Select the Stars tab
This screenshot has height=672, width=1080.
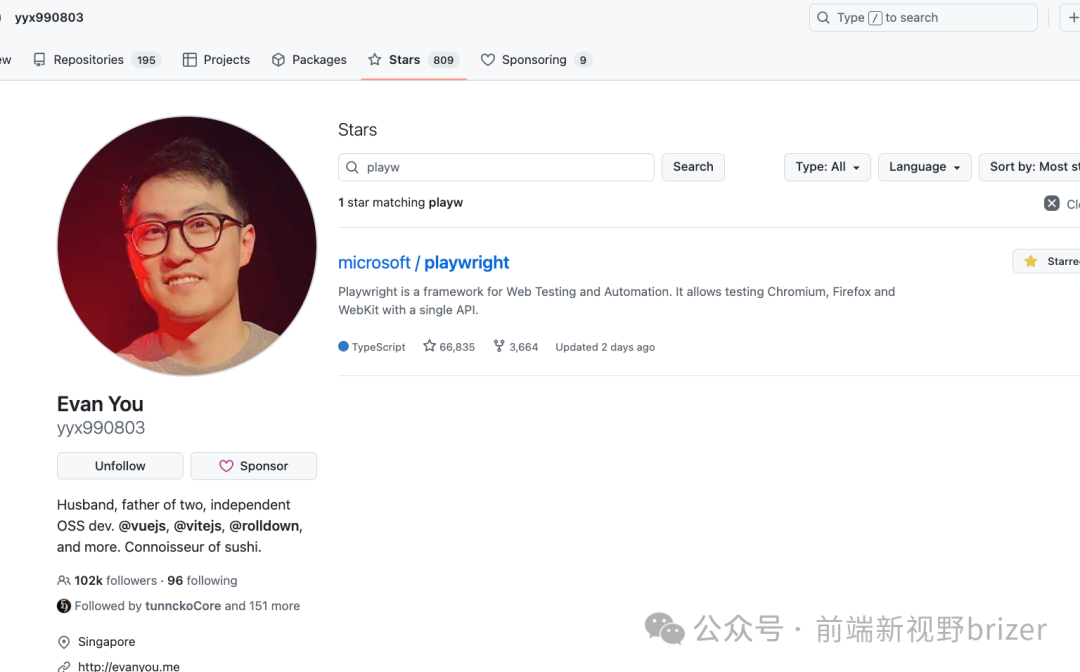(x=413, y=60)
